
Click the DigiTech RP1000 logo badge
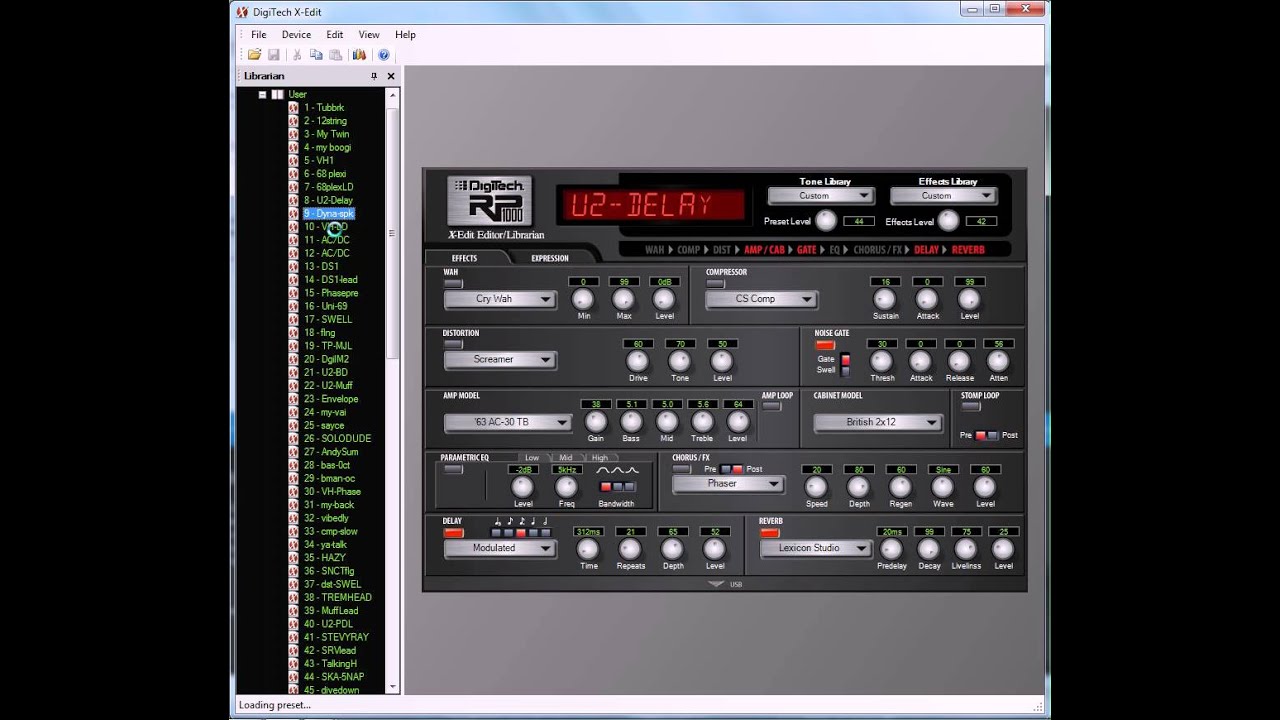pyautogui.click(x=490, y=201)
